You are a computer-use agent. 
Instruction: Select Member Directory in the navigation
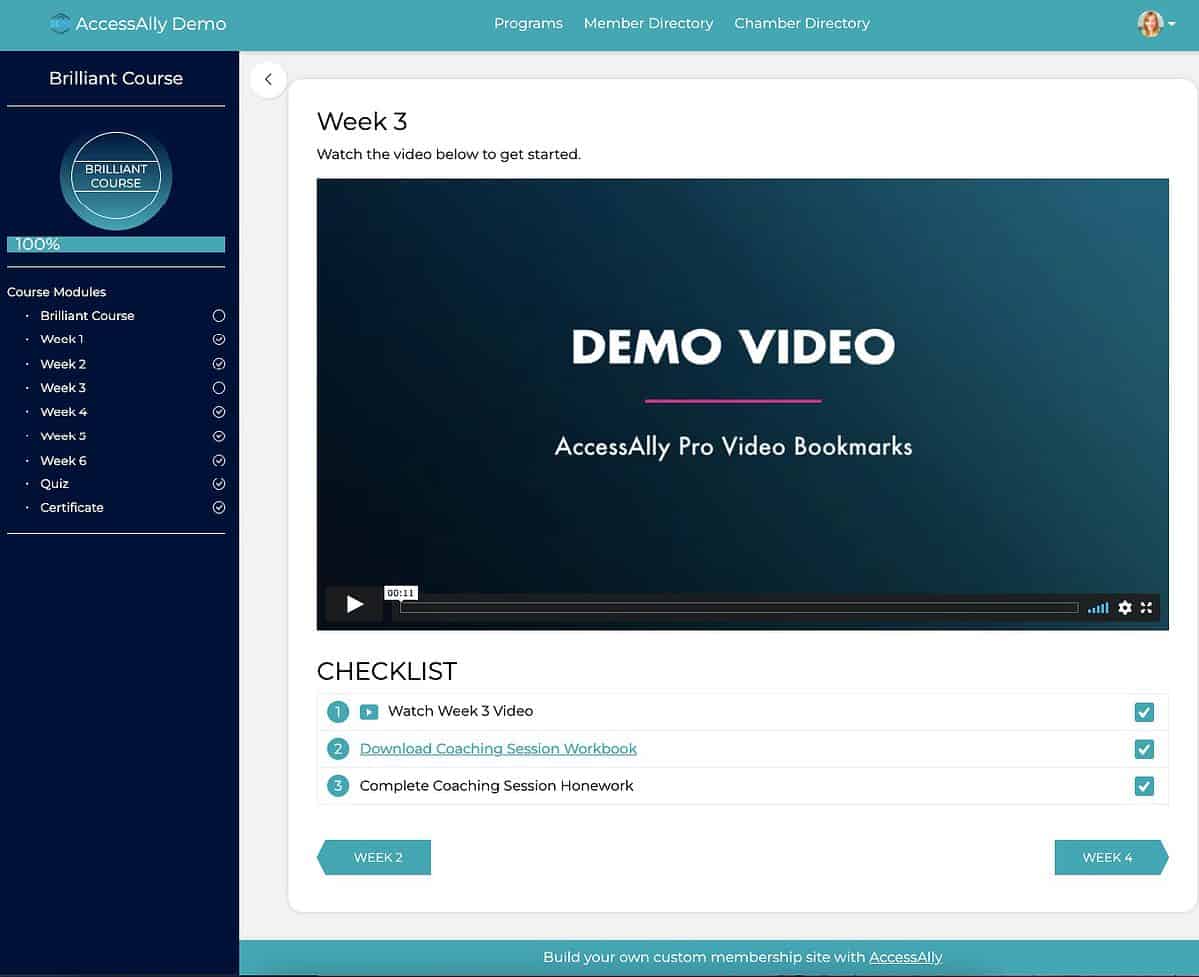(648, 22)
